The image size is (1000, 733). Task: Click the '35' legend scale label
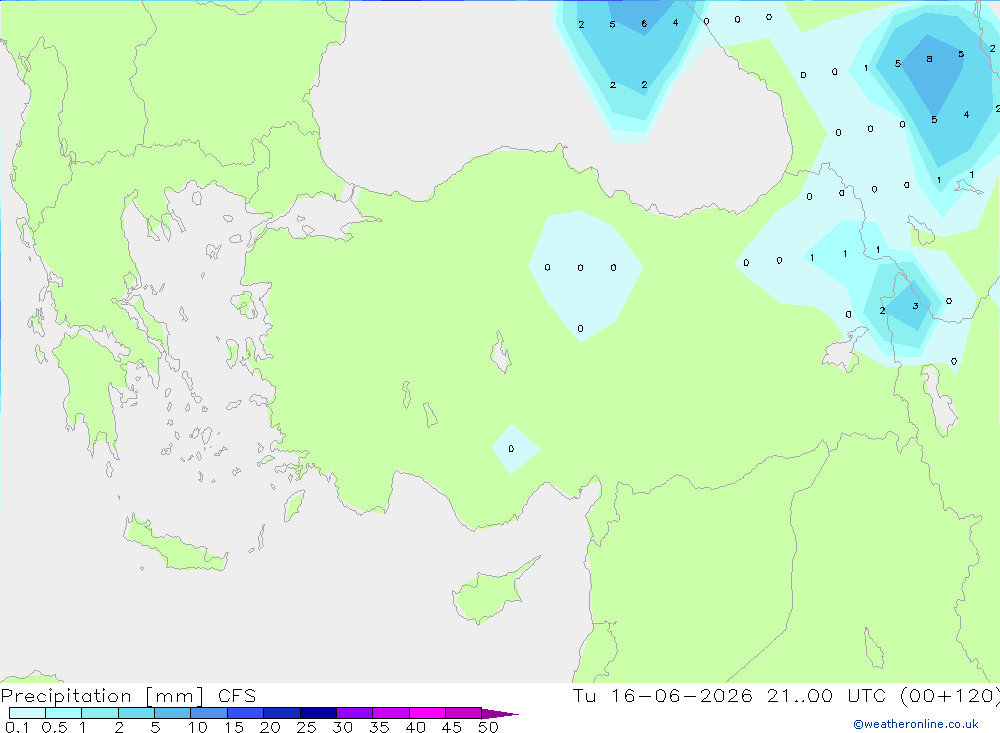pyautogui.click(x=379, y=727)
